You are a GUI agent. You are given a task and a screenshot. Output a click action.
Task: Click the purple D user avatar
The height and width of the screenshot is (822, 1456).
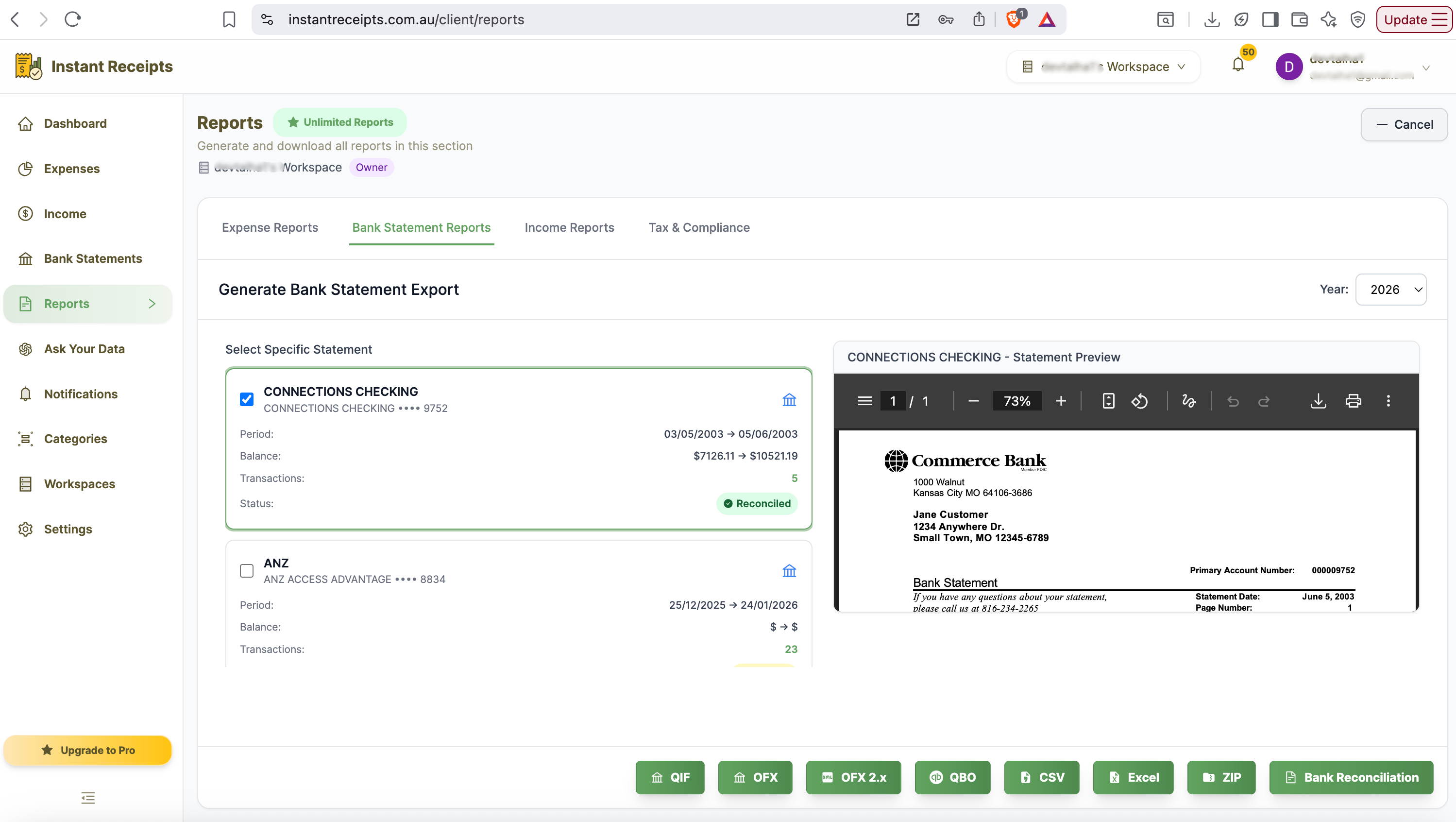point(1289,67)
